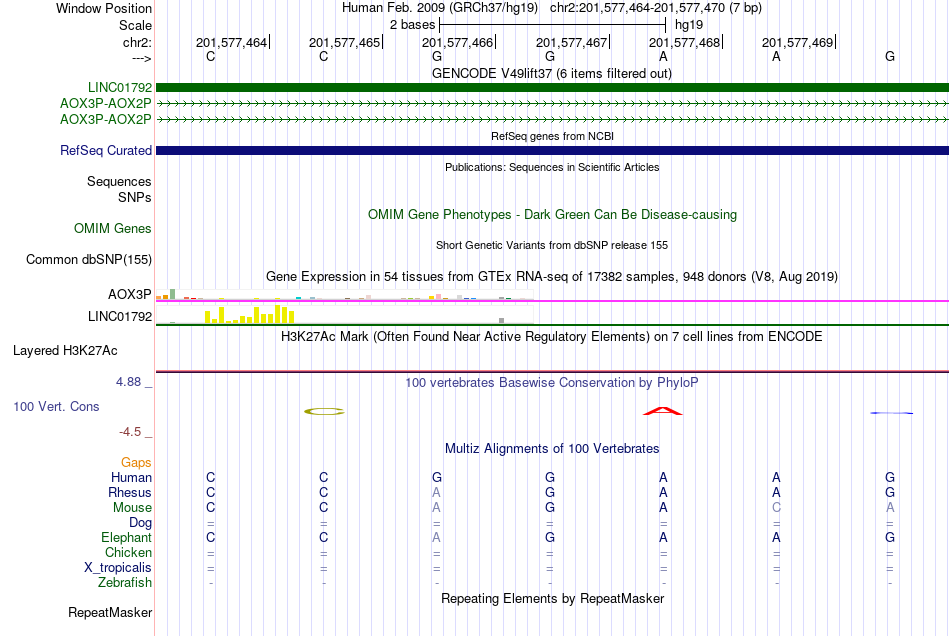Click the AOX3P tissue expression bar chart
The height and width of the screenshot is (636, 950).
point(344,295)
